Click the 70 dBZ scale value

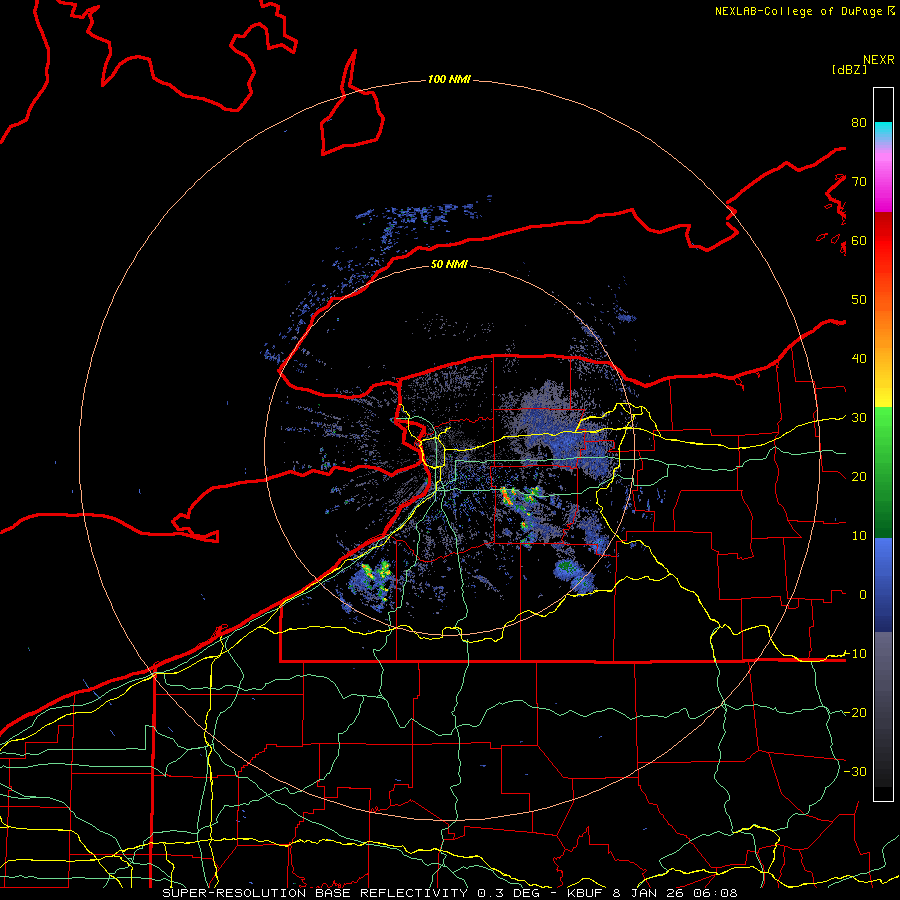(859, 181)
